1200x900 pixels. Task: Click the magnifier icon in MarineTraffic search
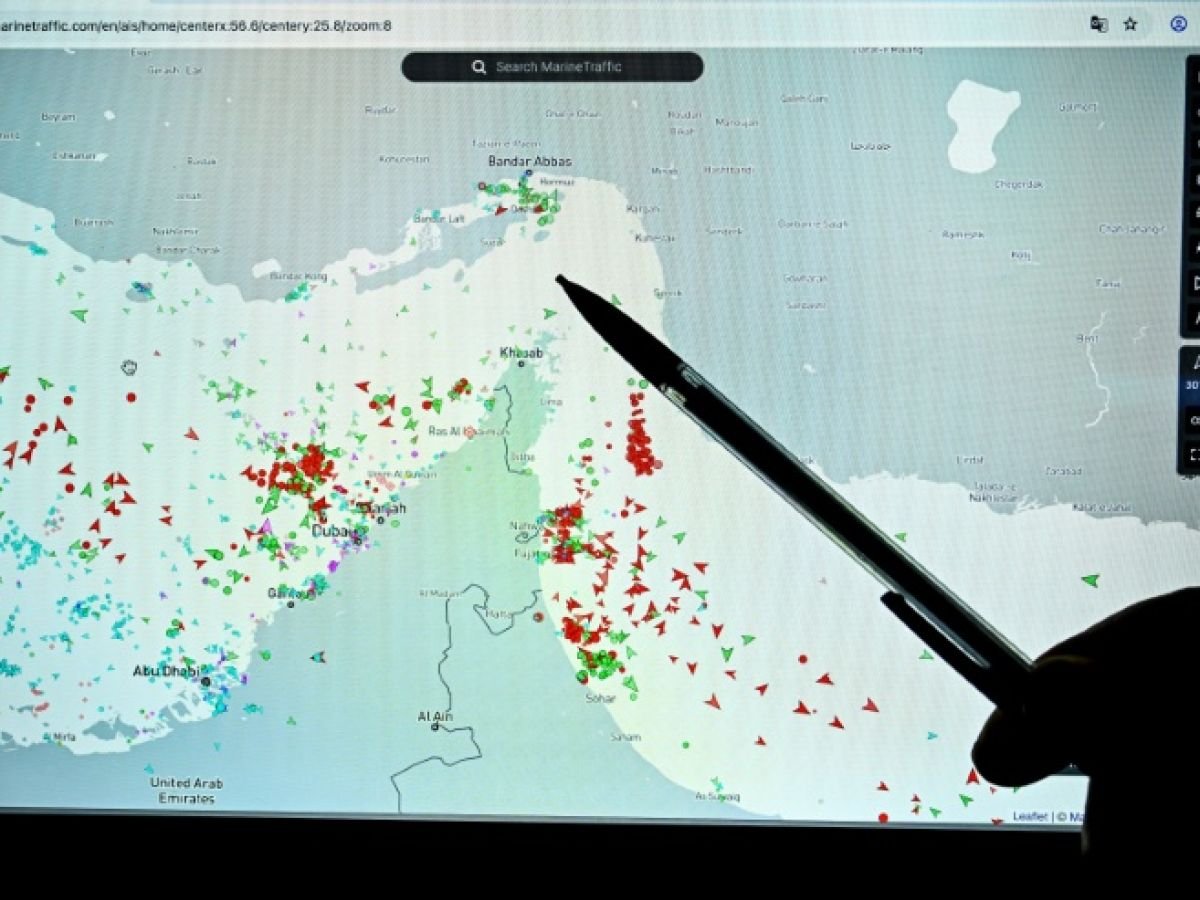(479, 67)
